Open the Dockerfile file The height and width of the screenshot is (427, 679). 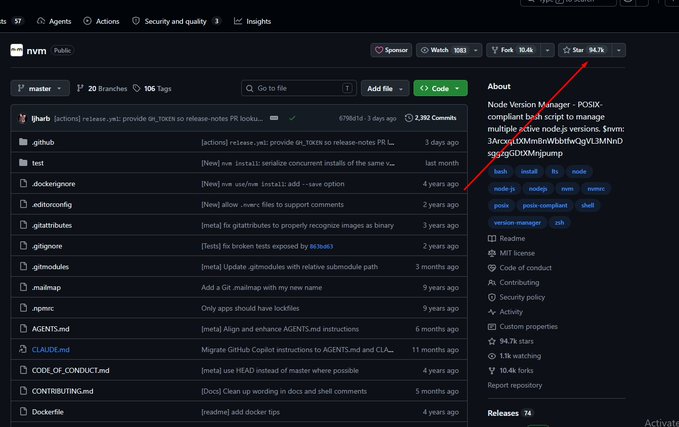click(x=48, y=412)
